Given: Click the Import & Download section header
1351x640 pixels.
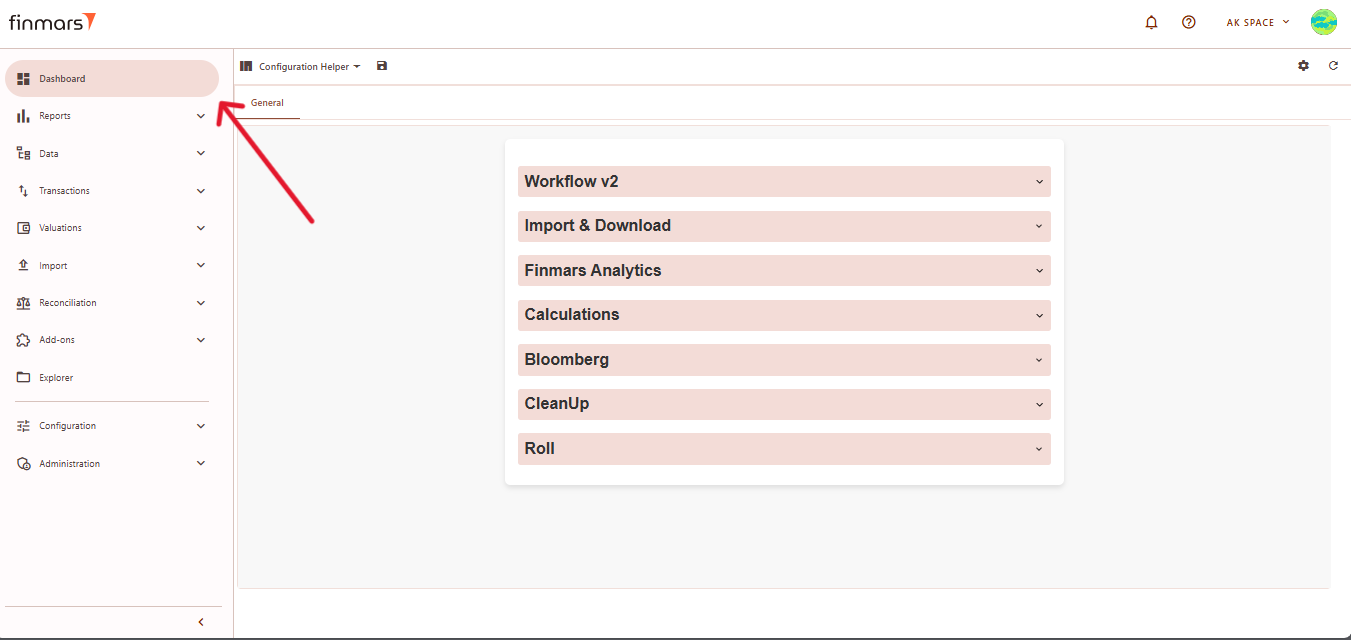Looking at the screenshot, I should [784, 226].
